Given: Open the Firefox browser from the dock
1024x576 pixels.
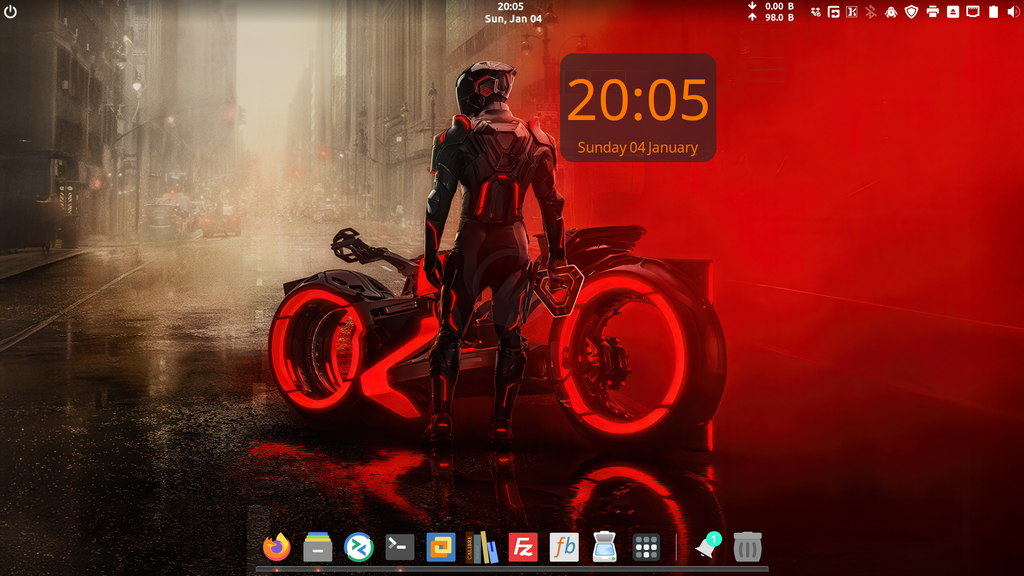Looking at the screenshot, I should tap(277, 547).
